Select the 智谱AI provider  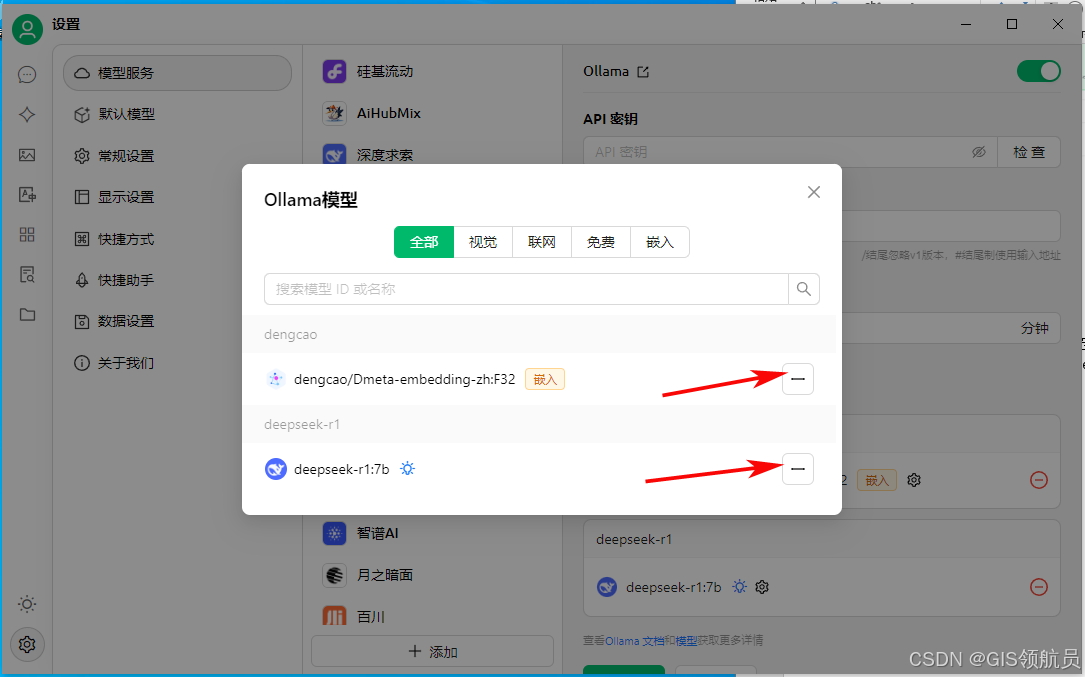[x=432, y=533]
